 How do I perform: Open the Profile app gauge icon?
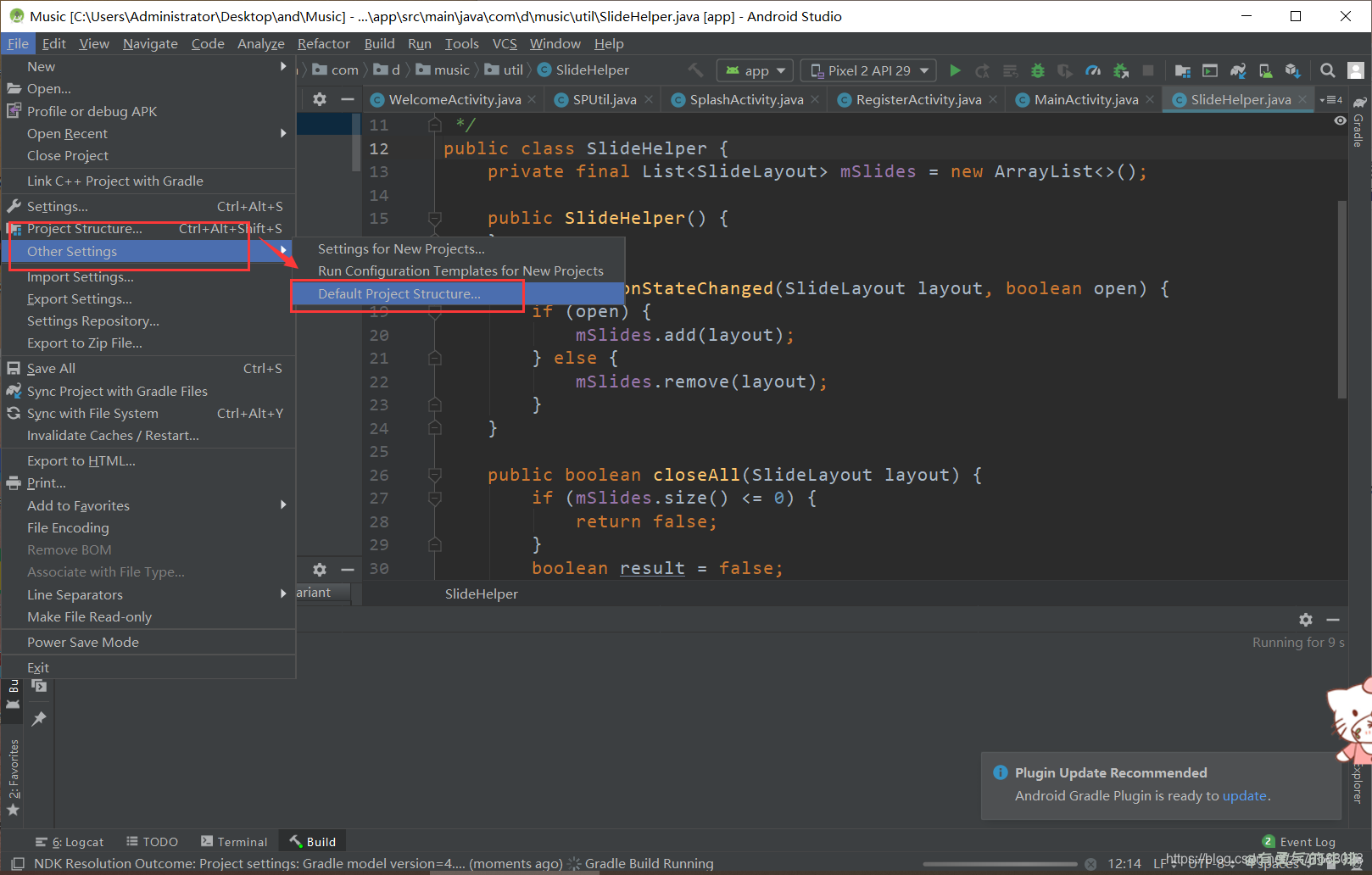tap(1093, 70)
